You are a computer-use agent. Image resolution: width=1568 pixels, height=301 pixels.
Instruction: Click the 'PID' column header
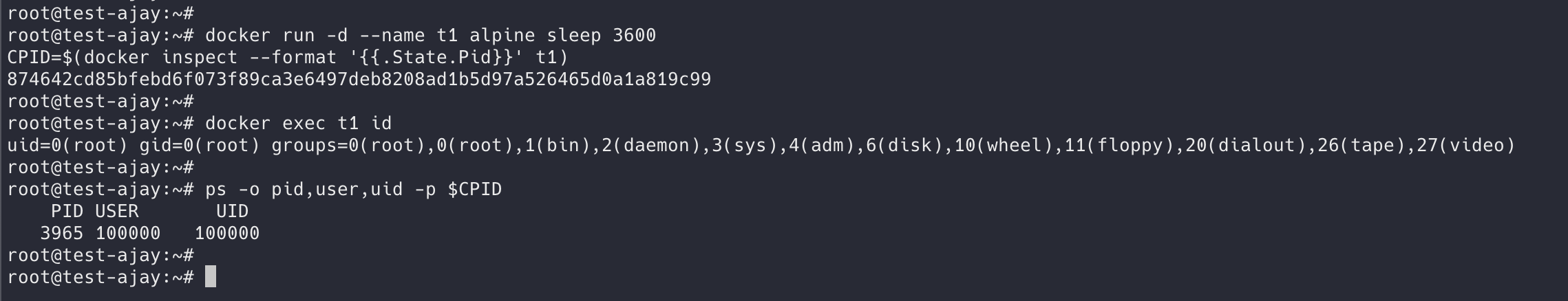pyautogui.click(x=67, y=211)
